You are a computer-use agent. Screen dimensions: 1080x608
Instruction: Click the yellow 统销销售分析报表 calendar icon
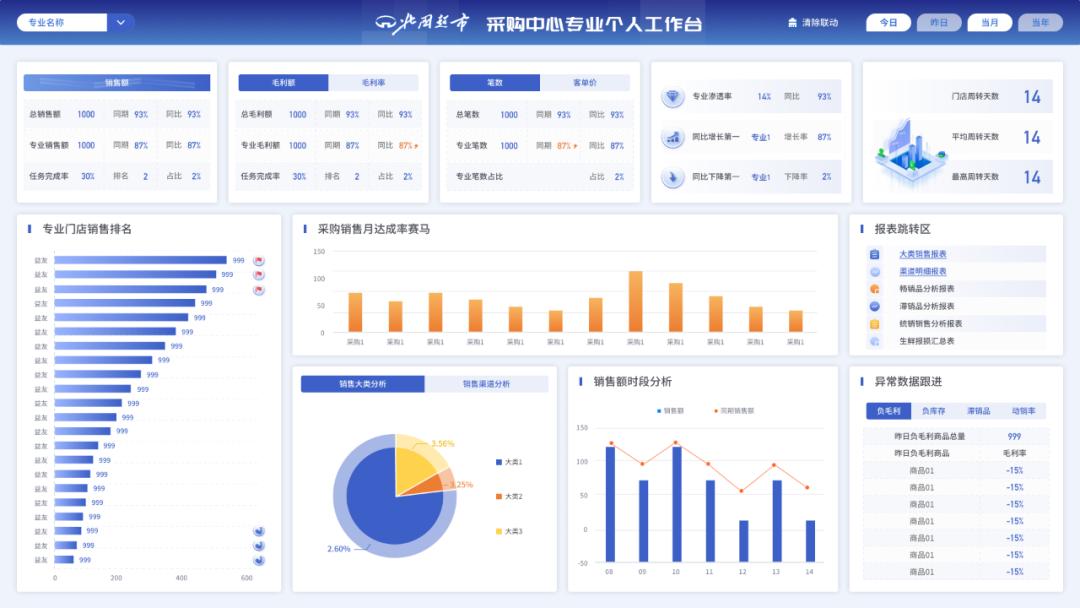[x=873, y=323]
